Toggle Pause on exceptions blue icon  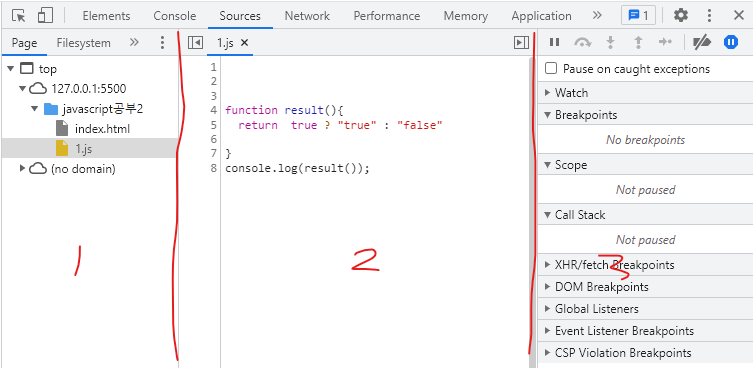pyautogui.click(x=731, y=42)
